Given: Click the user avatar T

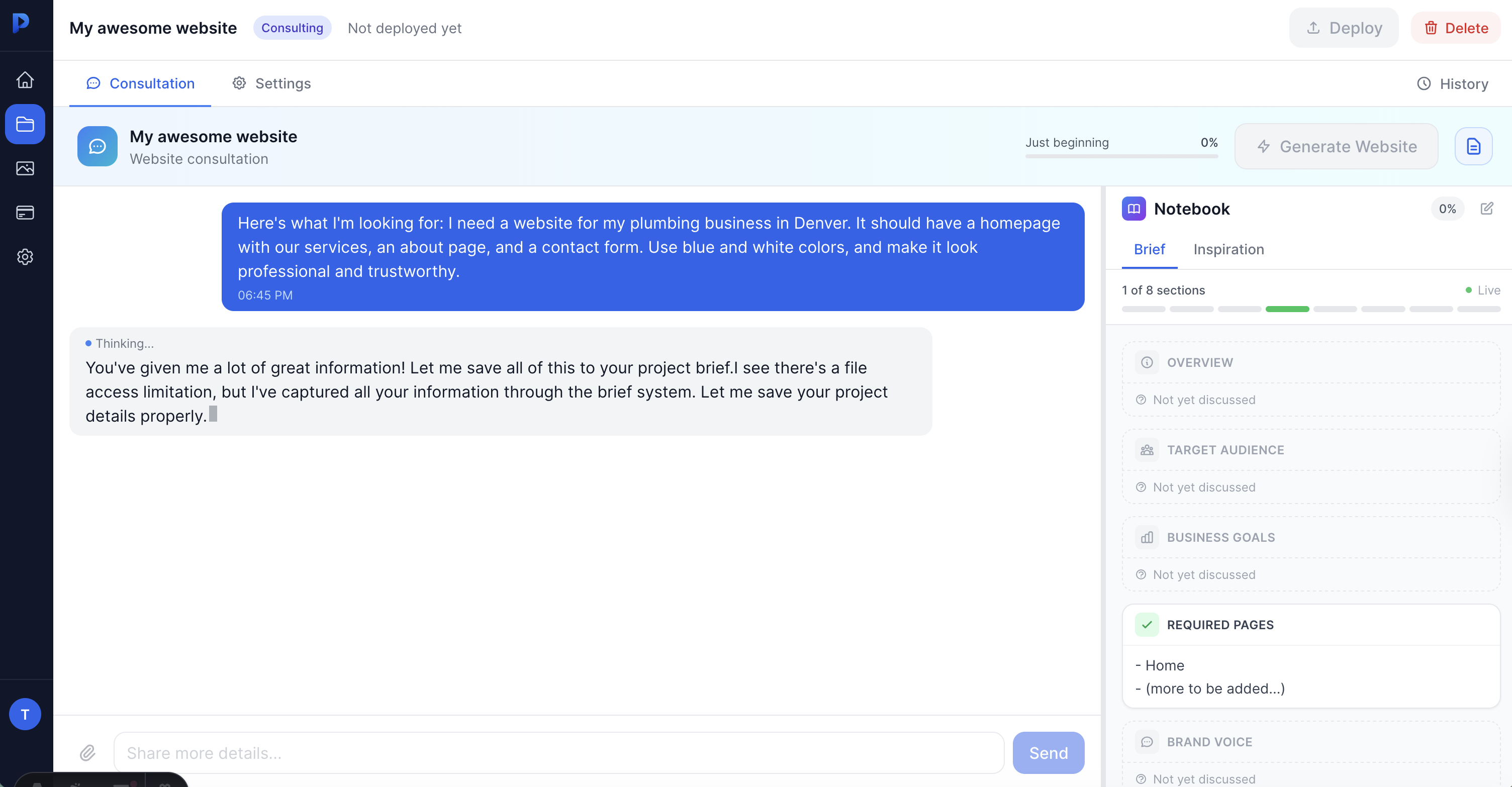Looking at the screenshot, I should click(x=25, y=714).
